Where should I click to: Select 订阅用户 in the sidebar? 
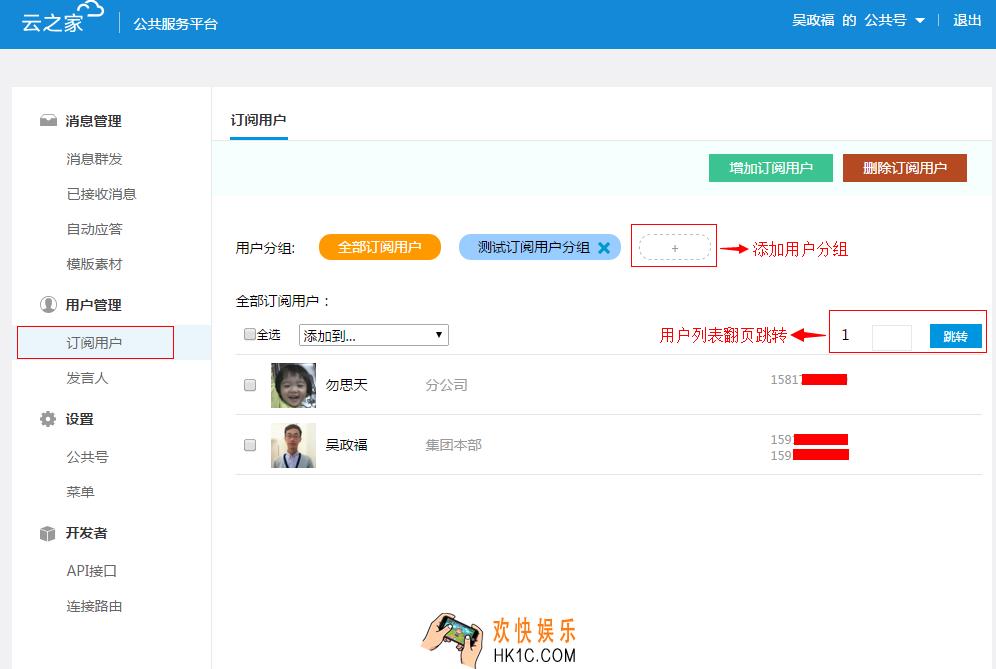click(95, 342)
